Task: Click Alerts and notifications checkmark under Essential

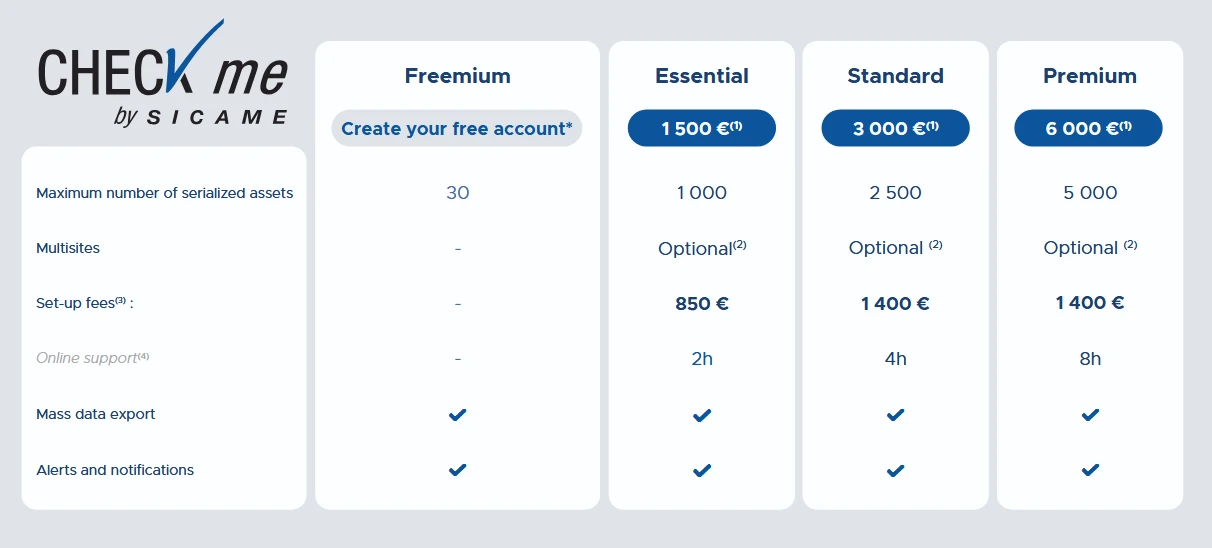Action: pyautogui.click(x=702, y=469)
